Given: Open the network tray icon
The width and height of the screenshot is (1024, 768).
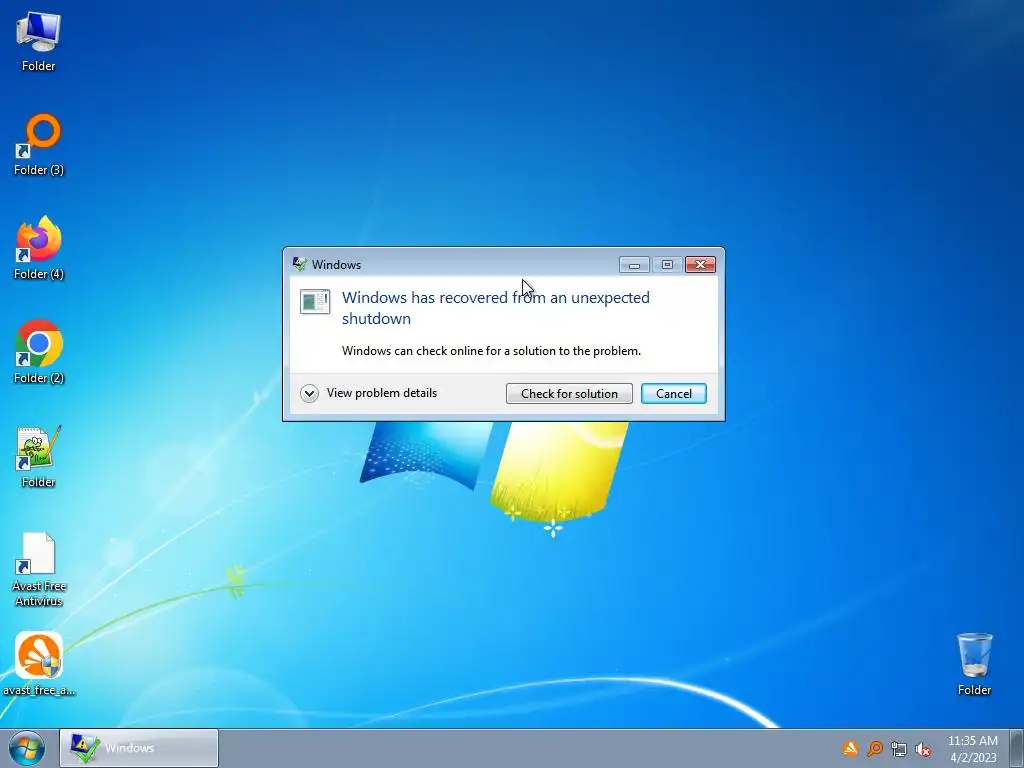Looking at the screenshot, I should coord(899,749).
